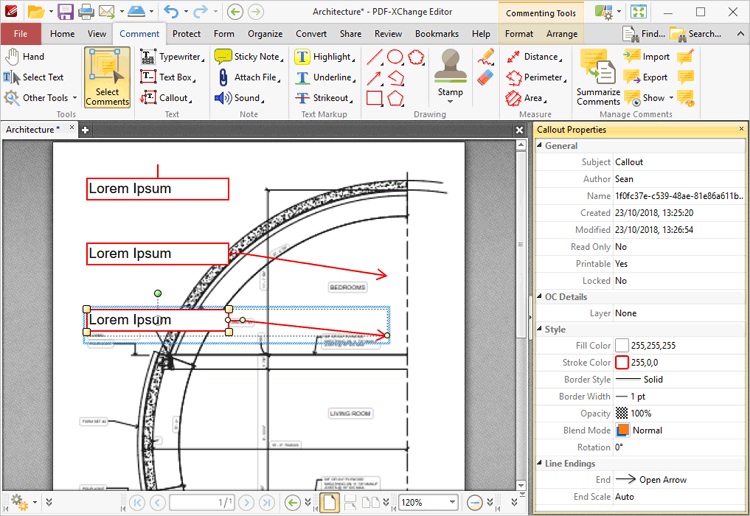Switch to the Home tab
The width and height of the screenshot is (750, 516).
coord(62,34)
